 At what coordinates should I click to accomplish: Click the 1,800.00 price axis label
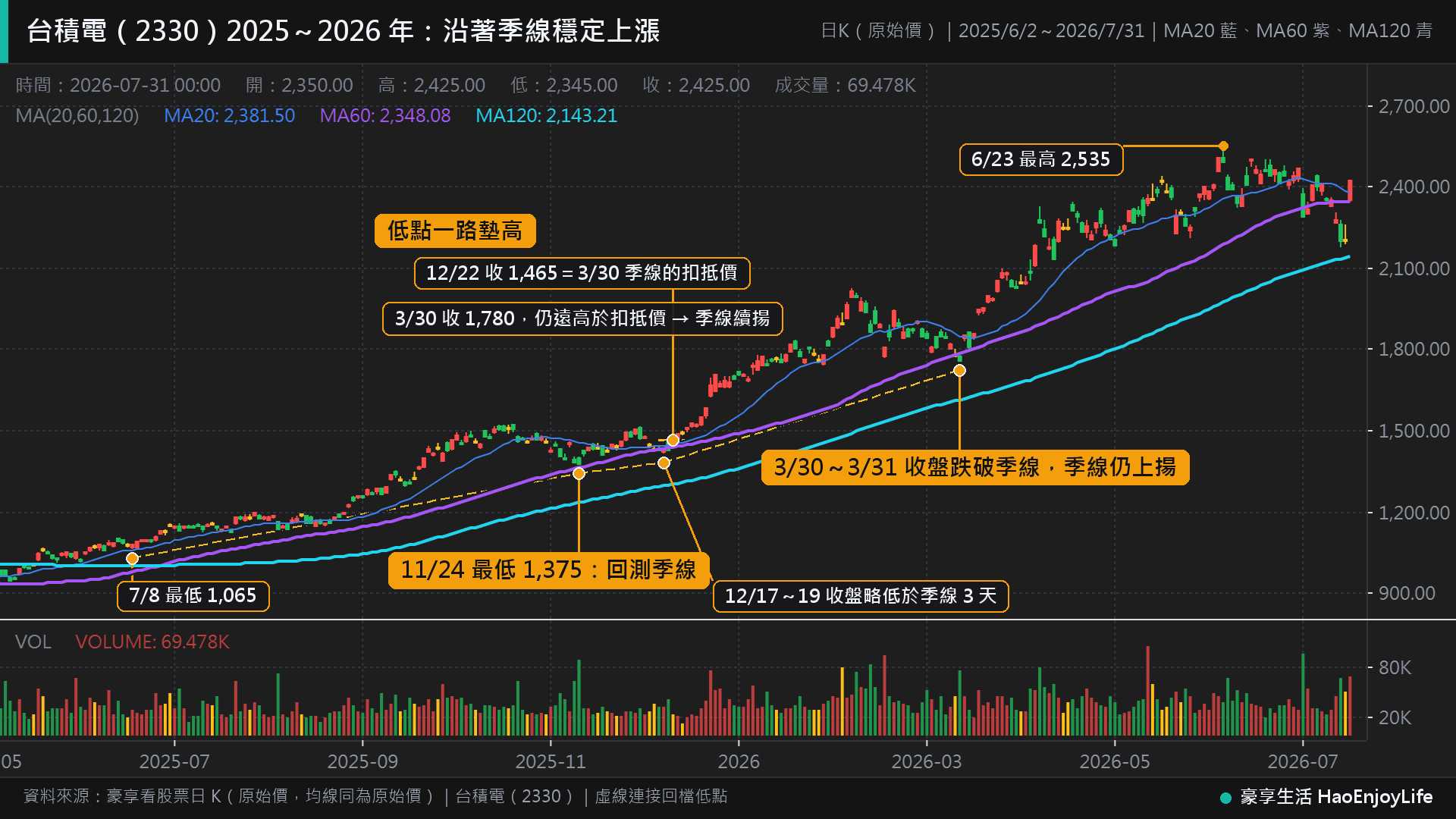[1414, 349]
